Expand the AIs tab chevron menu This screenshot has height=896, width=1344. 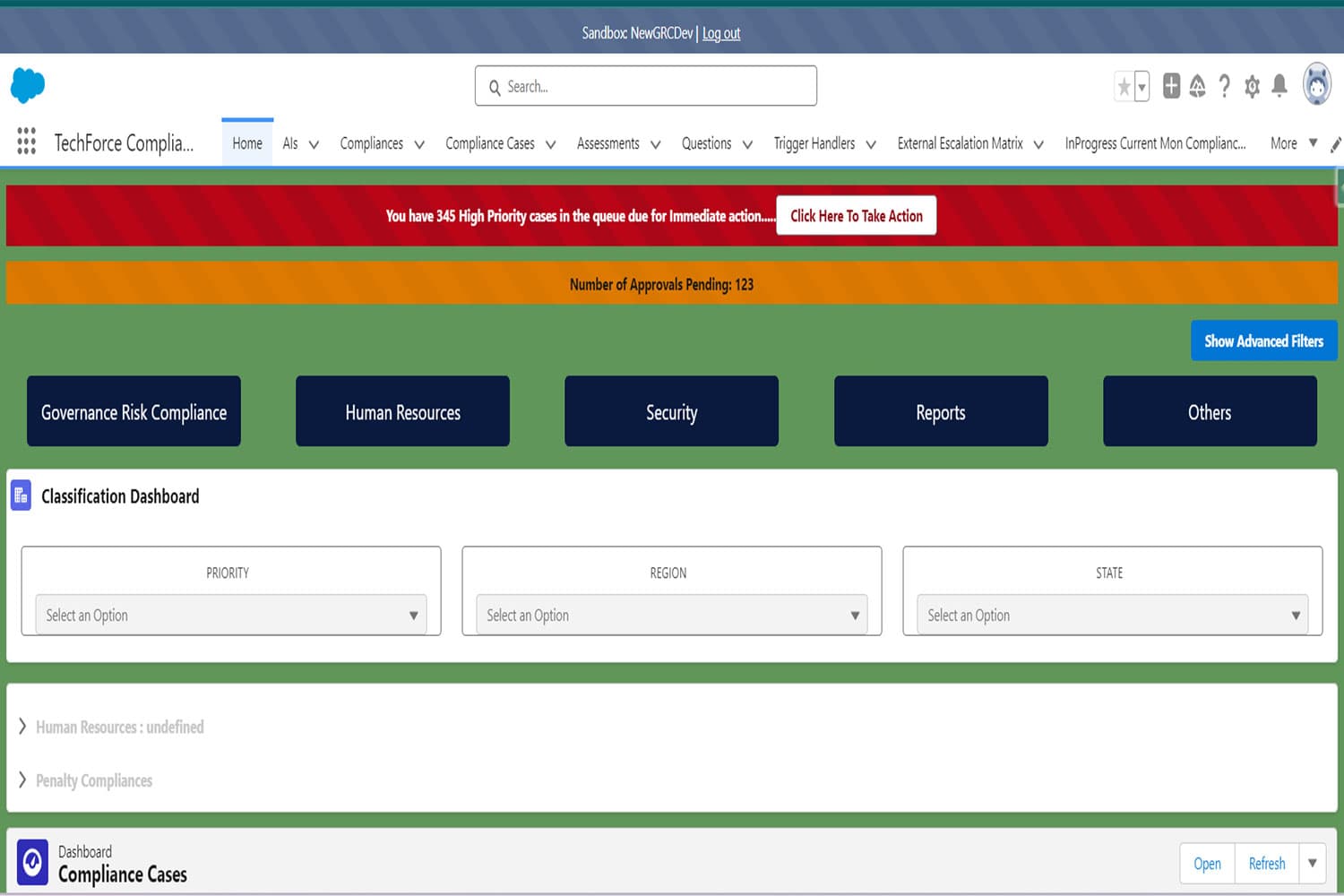click(314, 144)
